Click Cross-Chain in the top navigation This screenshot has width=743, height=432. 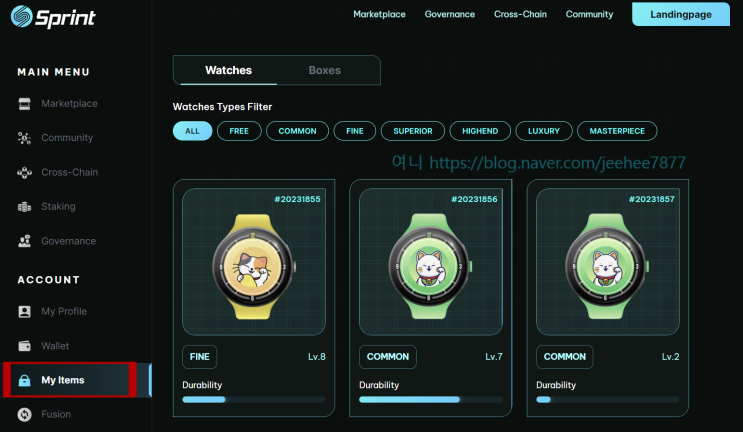click(x=520, y=14)
